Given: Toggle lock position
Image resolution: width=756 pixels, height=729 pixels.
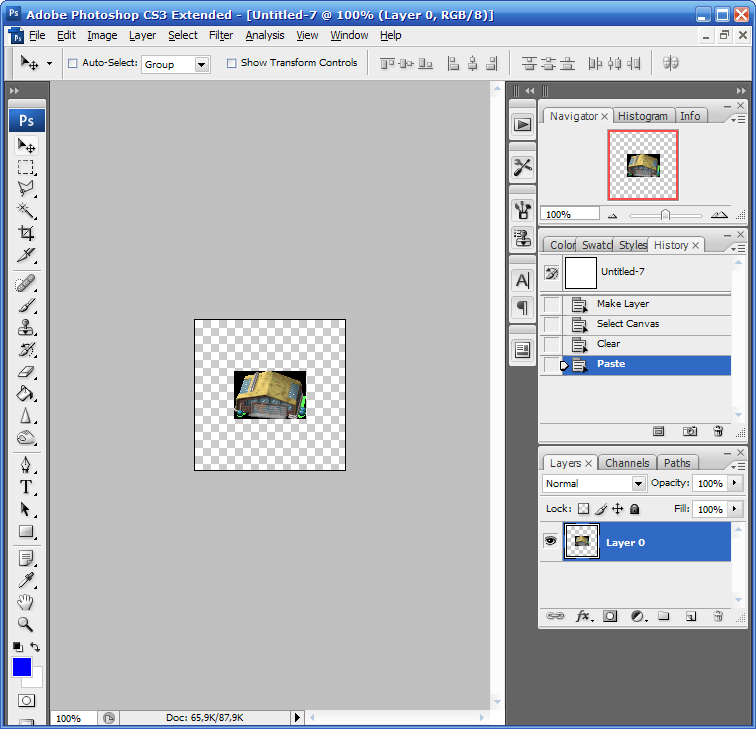Looking at the screenshot, I should pos(618,509).
